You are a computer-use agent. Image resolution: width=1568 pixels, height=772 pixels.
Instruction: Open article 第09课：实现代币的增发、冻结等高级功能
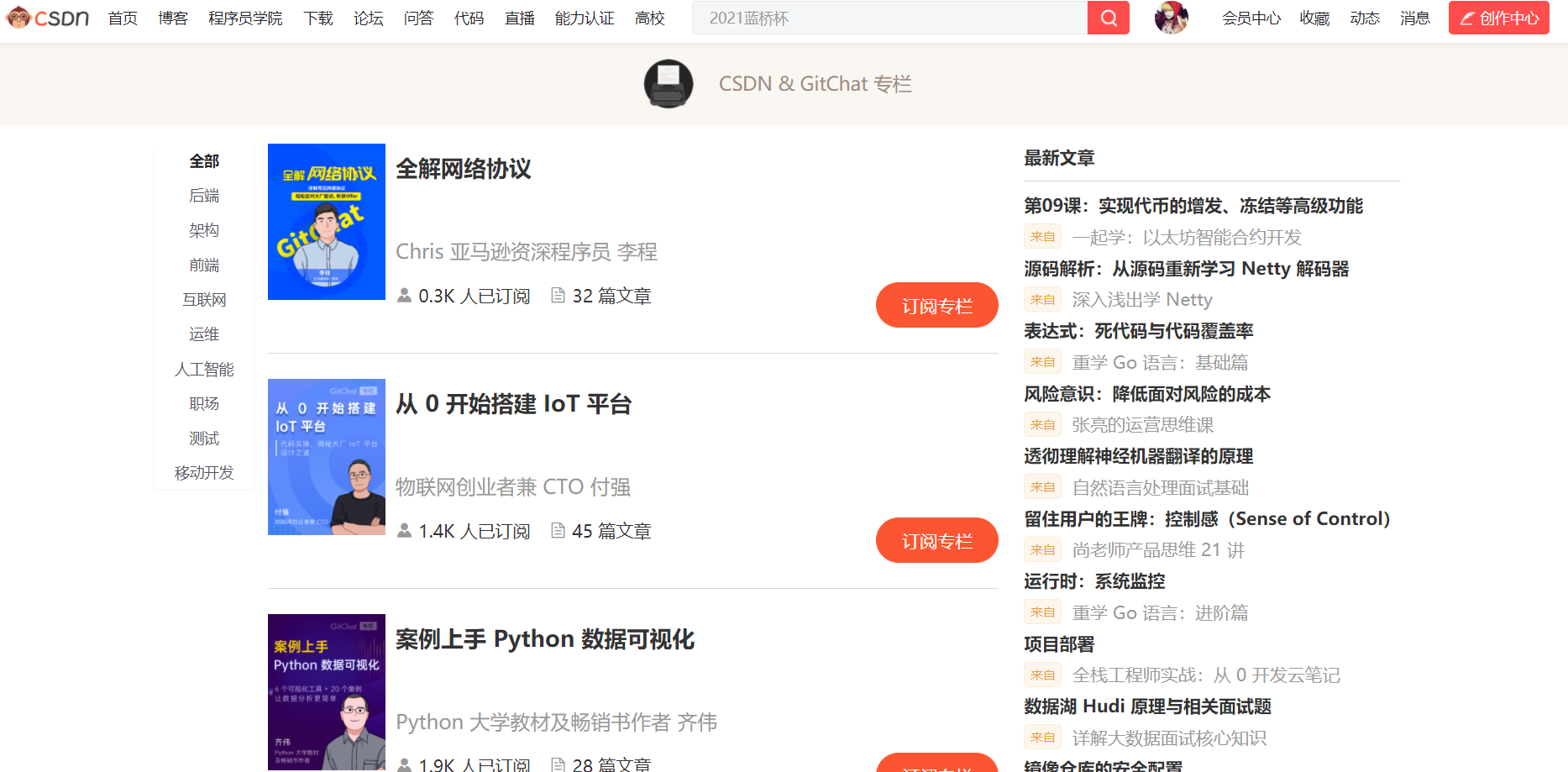1193,206
